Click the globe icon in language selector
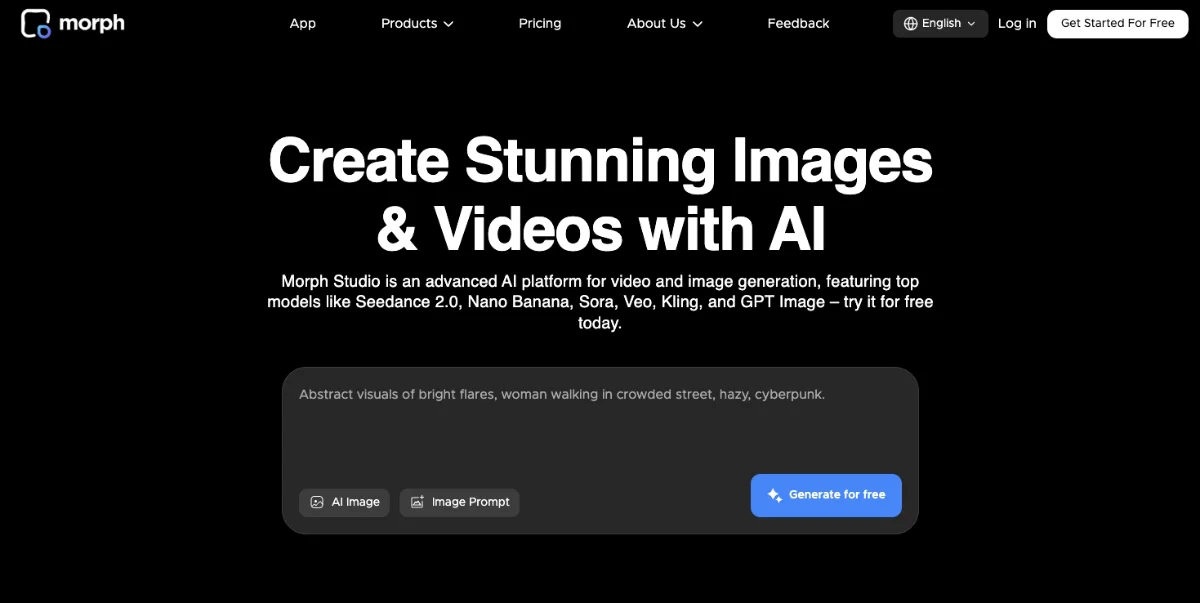 (910, 24)
